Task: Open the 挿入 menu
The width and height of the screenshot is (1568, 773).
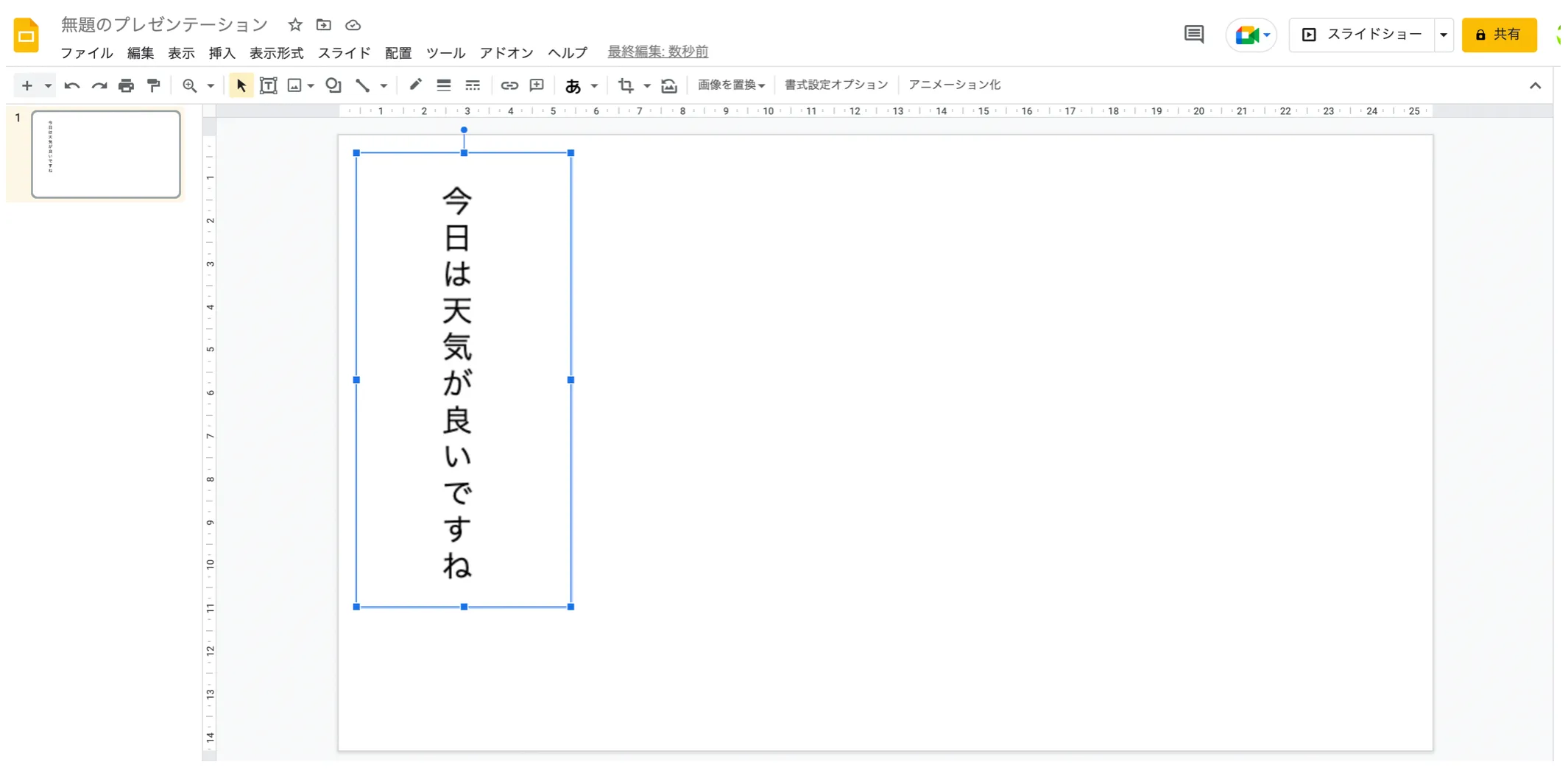Action: coord(222,52)
